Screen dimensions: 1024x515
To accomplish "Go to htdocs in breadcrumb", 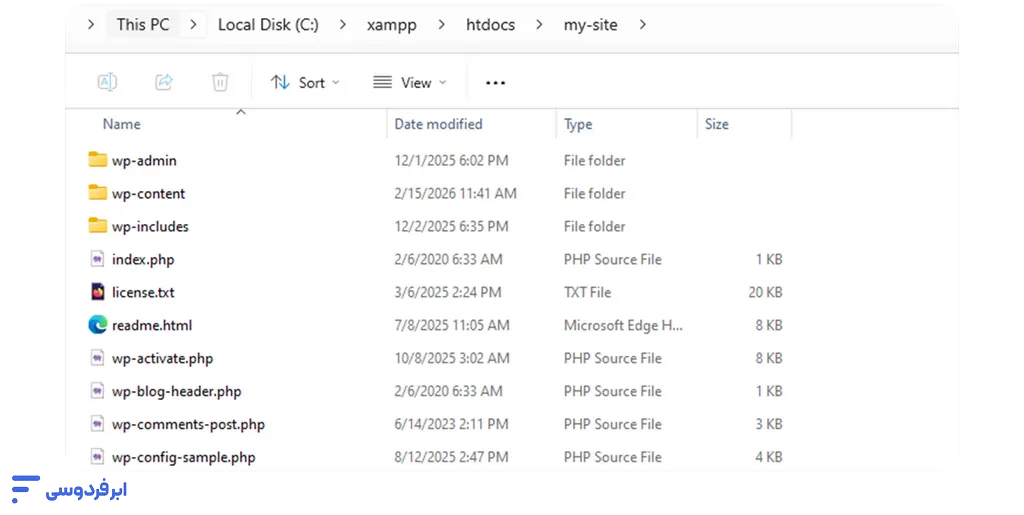I will pyautogui.click(x=490, y=25).
